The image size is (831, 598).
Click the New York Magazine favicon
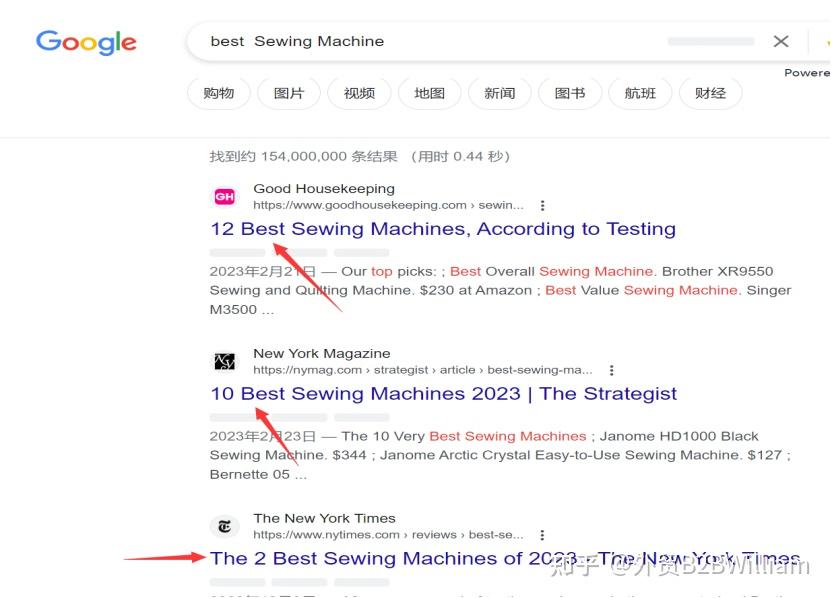point(224,361)
